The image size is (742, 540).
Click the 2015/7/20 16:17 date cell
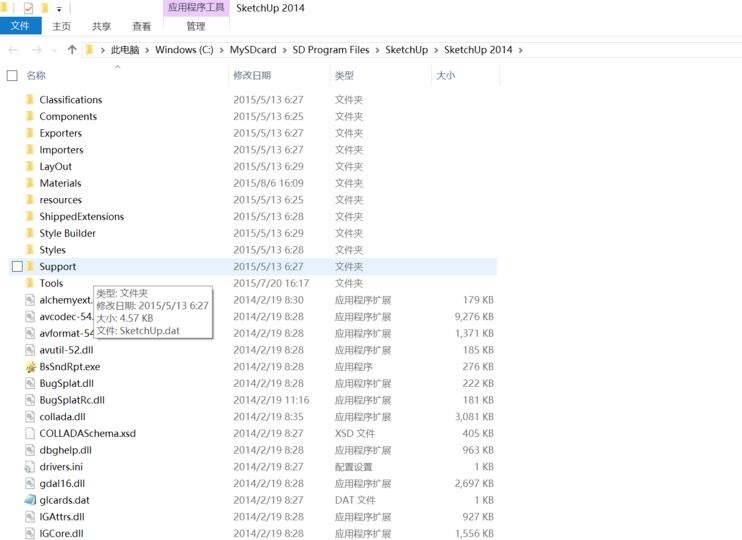271,283
